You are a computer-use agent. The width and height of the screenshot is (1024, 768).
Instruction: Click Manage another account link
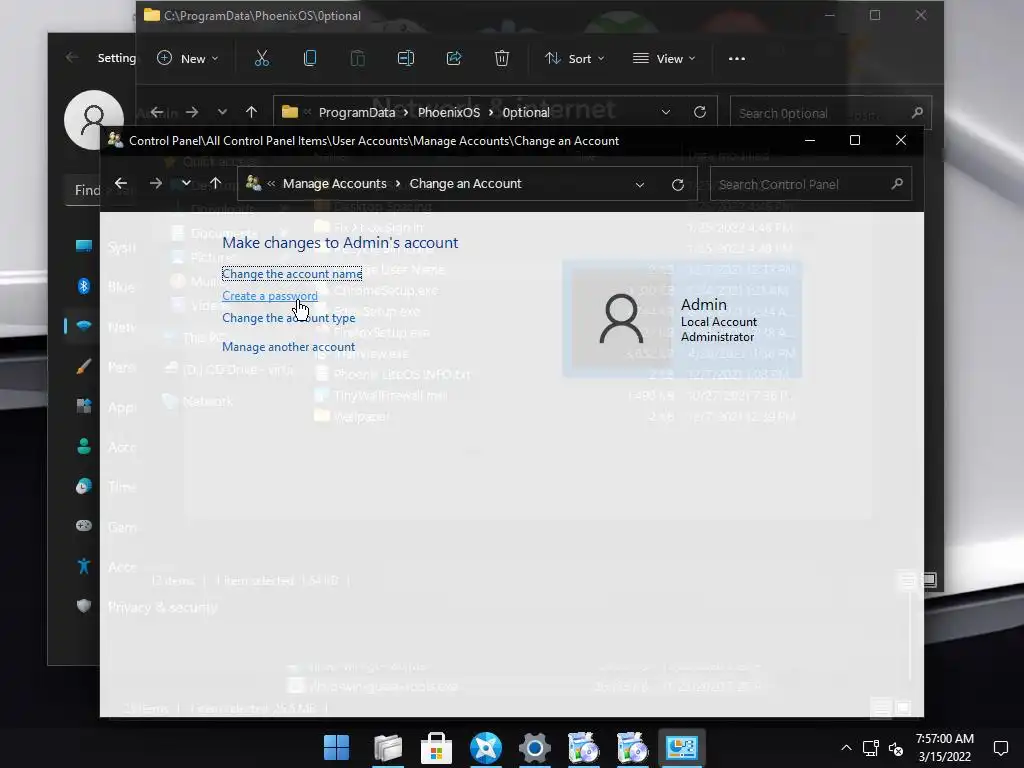(289, 347)
